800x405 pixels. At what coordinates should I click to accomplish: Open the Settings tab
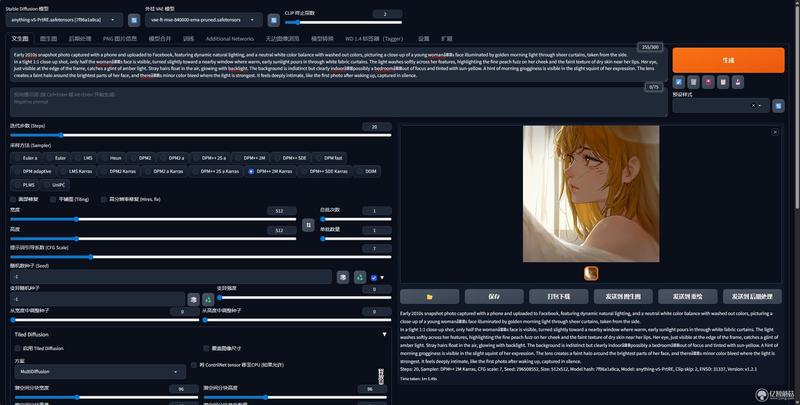coord(423,39)
